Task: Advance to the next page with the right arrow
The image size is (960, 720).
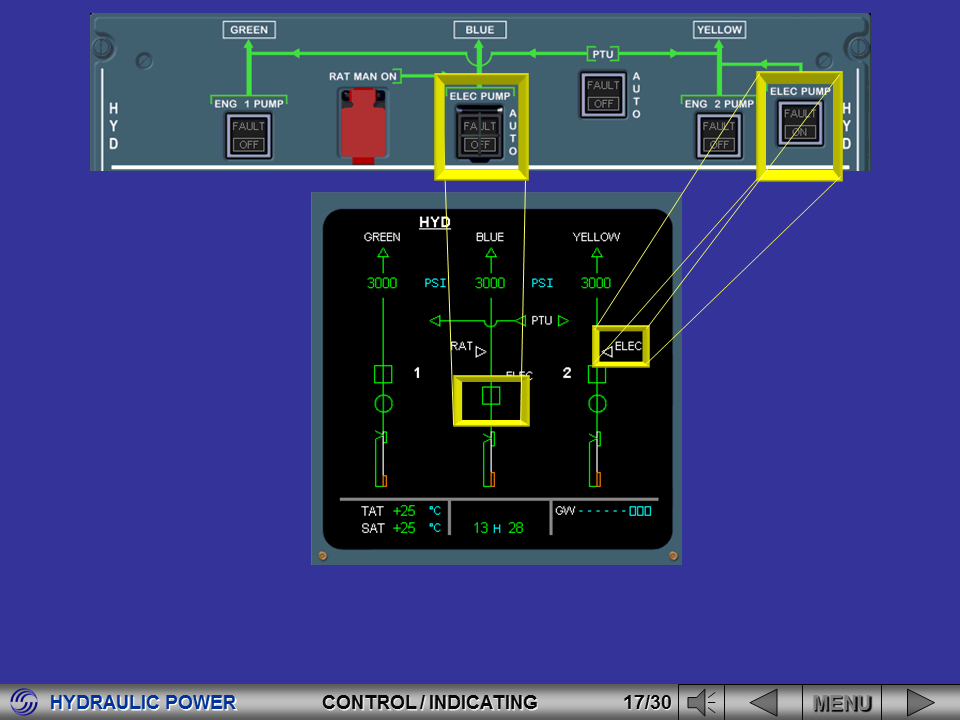Action: (917, 701)
